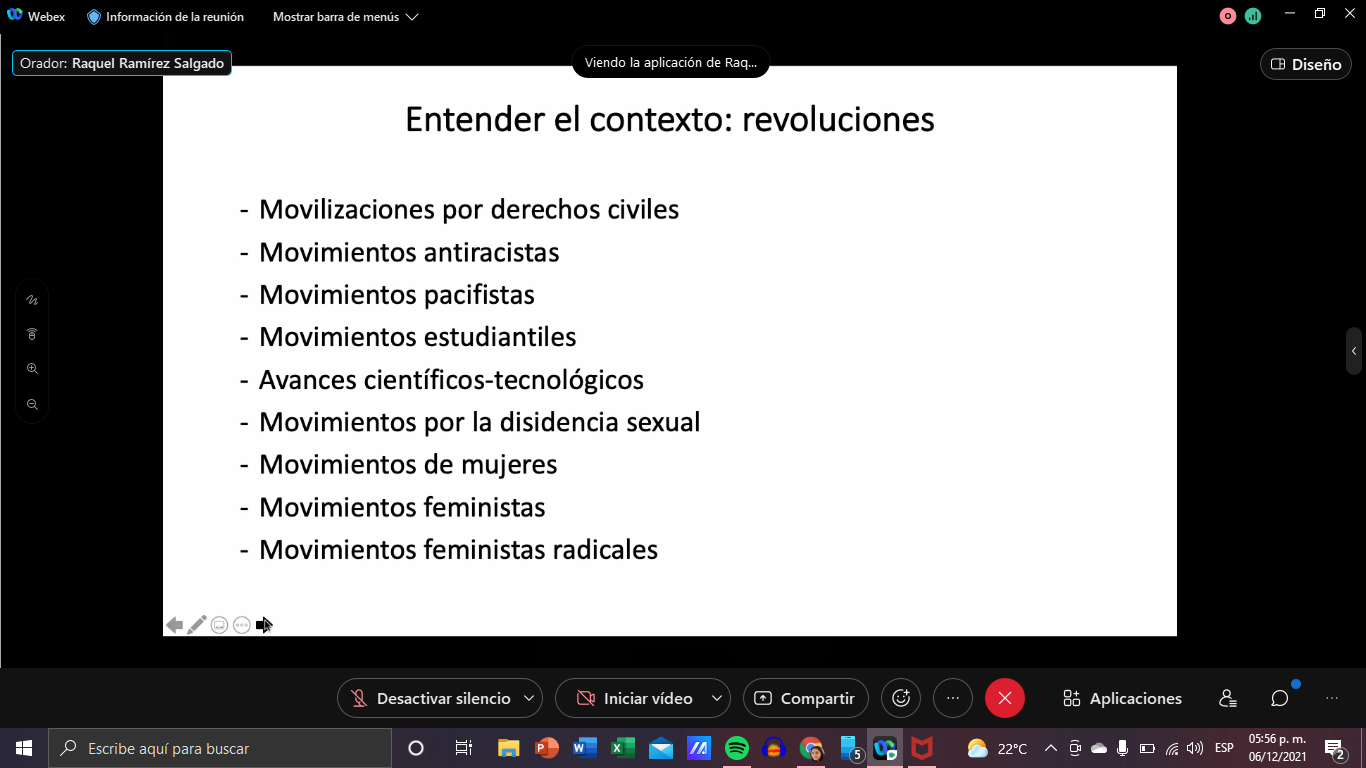Open Spotify from the taskbar
This screenshot has height=768, width=1366.
[x=736, y=748]
